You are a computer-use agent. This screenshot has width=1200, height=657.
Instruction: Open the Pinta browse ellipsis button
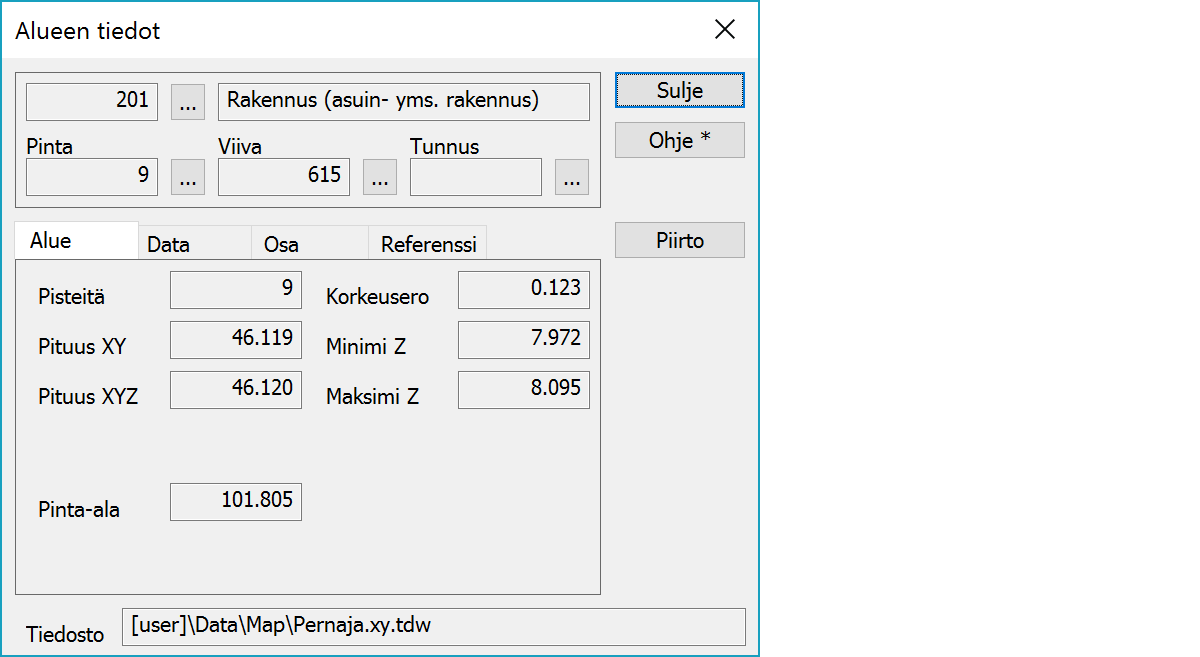[188, 177]
